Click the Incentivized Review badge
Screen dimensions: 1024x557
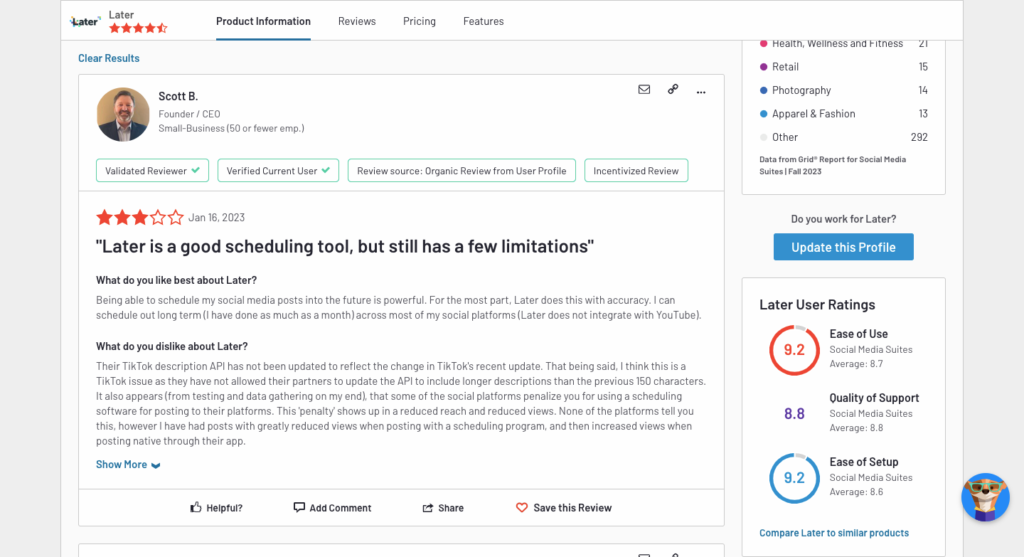636,170
